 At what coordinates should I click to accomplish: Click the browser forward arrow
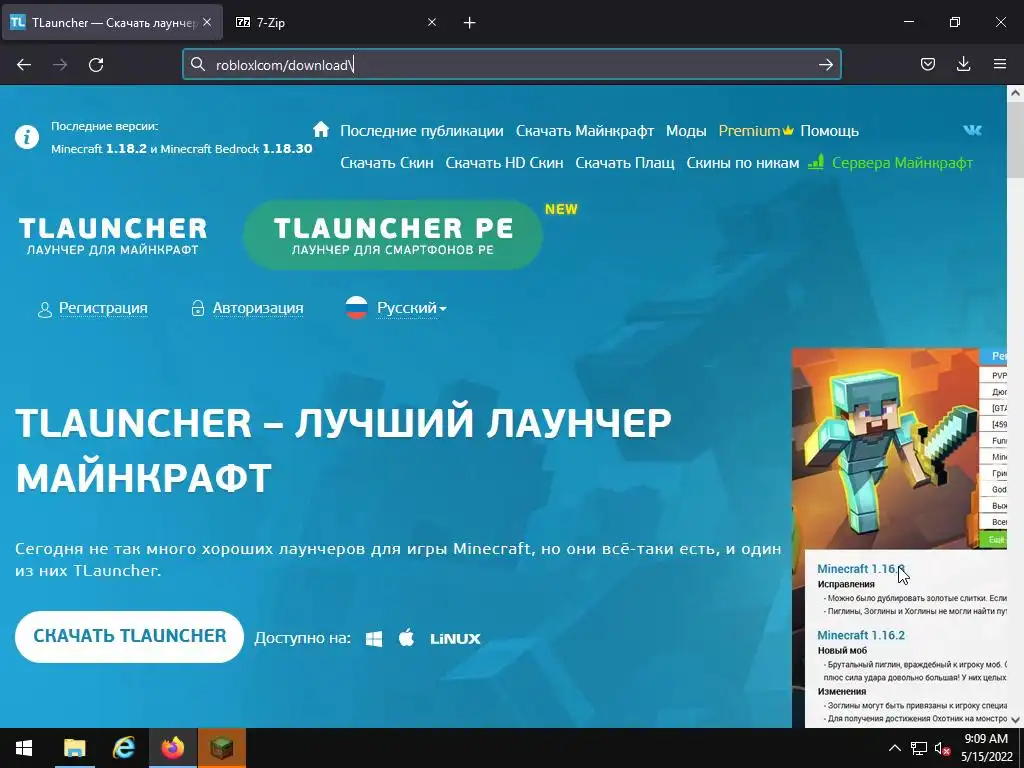pyautogui.click(x=60, y=65)
